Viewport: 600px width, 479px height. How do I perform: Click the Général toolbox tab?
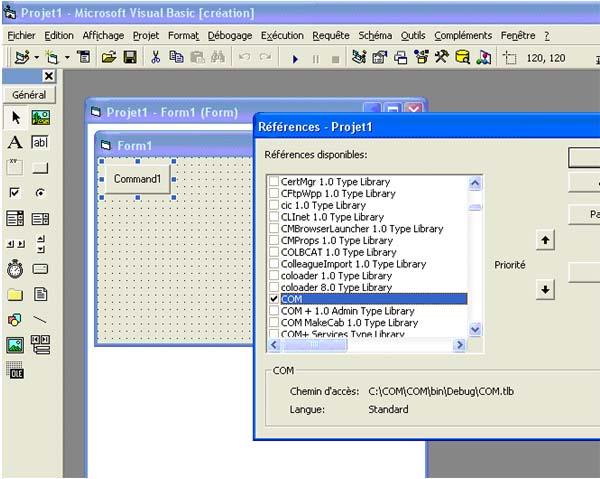29,94
